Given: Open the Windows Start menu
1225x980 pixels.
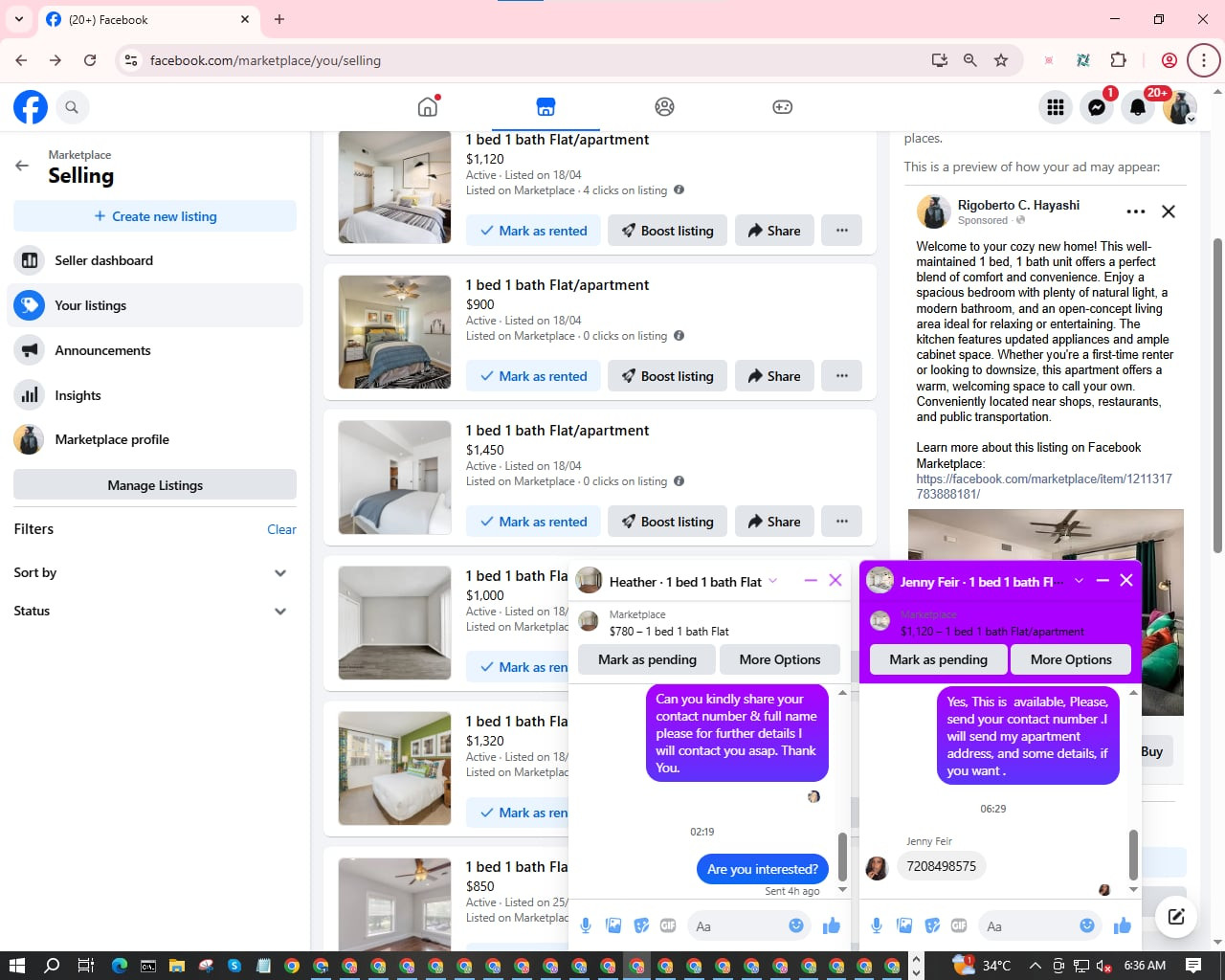Looking at the screenshot, I should (16, 966).
